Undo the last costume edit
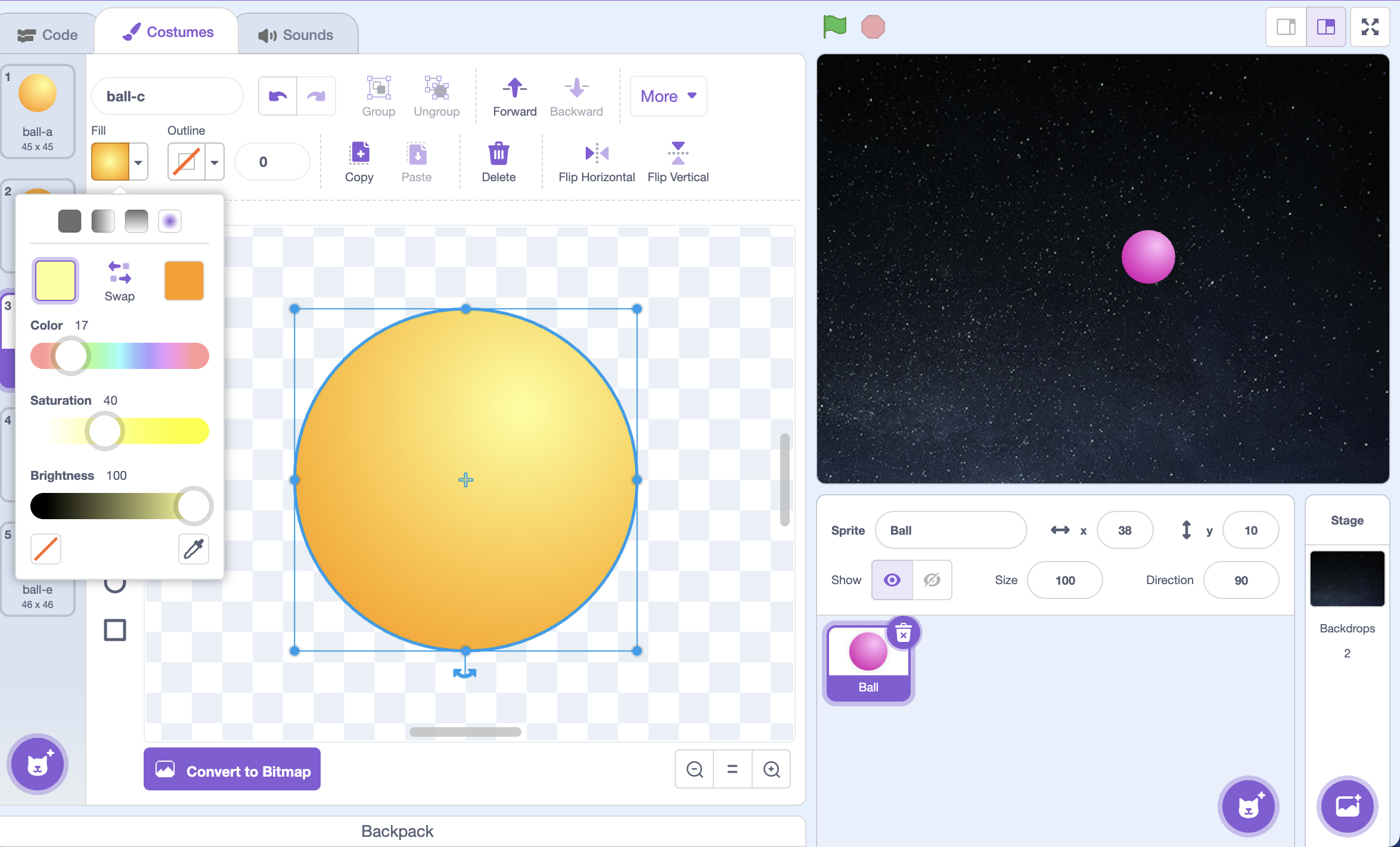 (x=277, y=95)
